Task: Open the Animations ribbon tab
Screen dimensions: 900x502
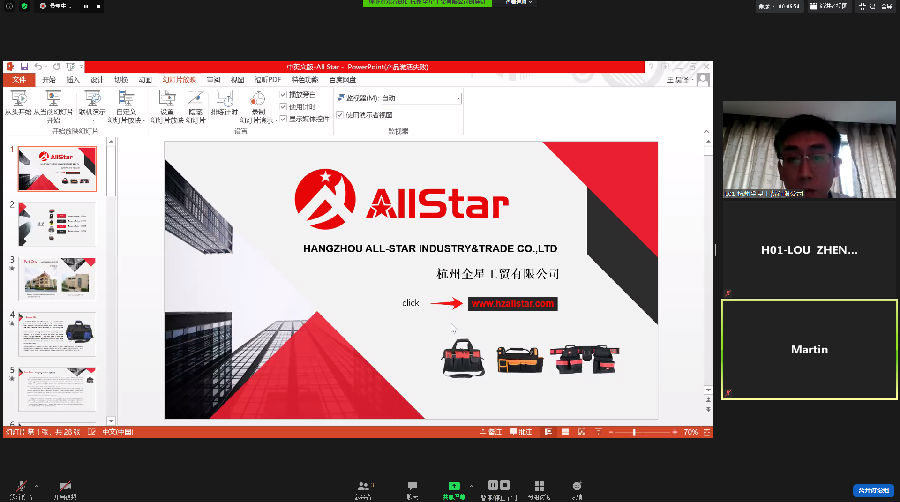Action: click(x=145, y=80)
